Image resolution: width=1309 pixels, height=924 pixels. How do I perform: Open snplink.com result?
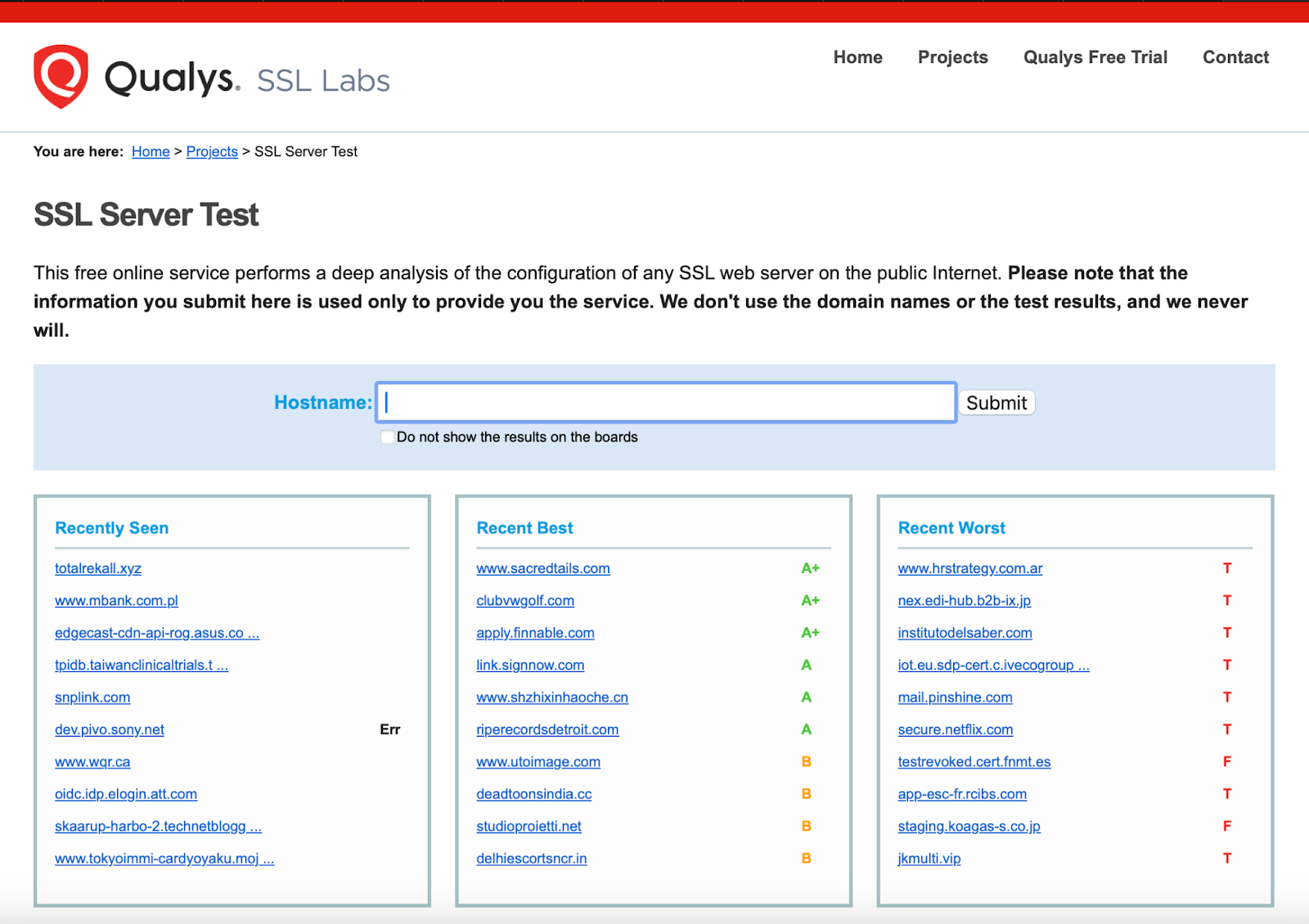pyautogui.click(x=92, y=697)
